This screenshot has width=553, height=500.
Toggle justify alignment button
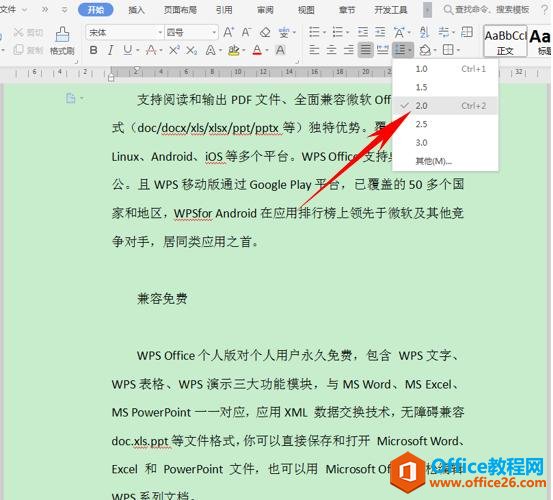366,50
